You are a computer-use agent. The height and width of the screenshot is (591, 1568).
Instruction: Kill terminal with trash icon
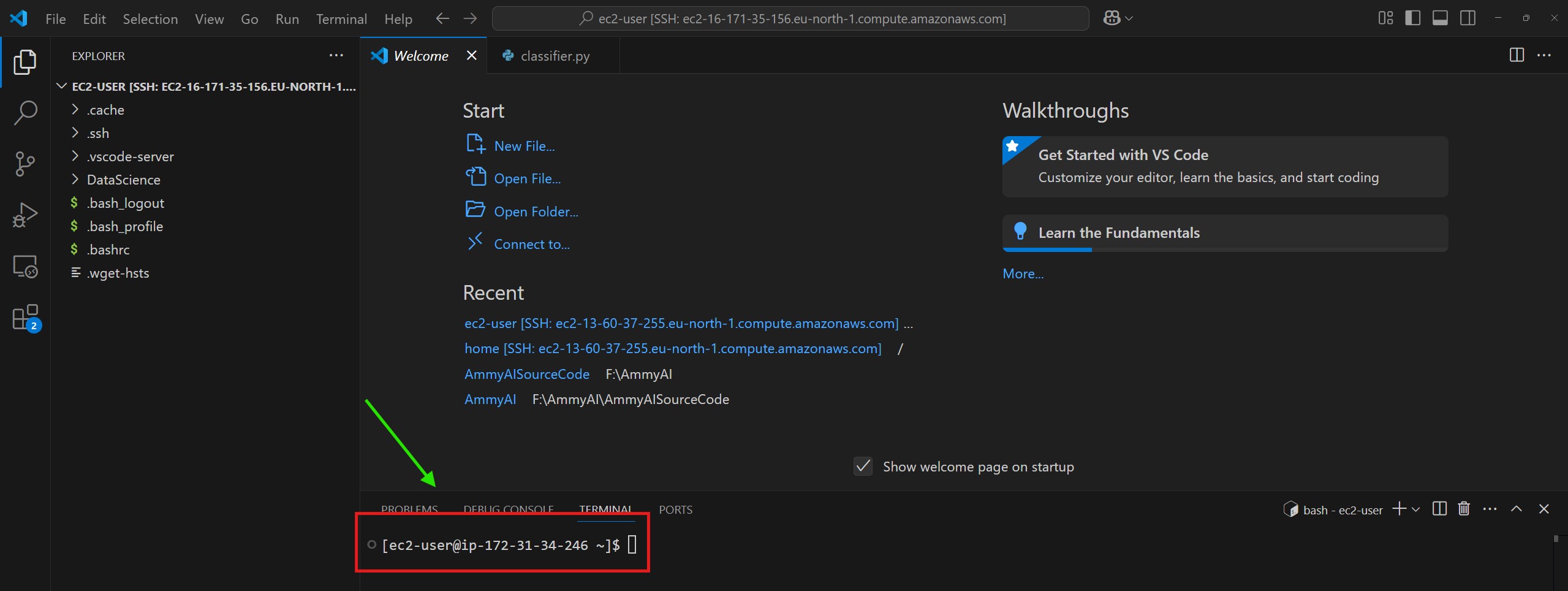tap(1464, 509)
